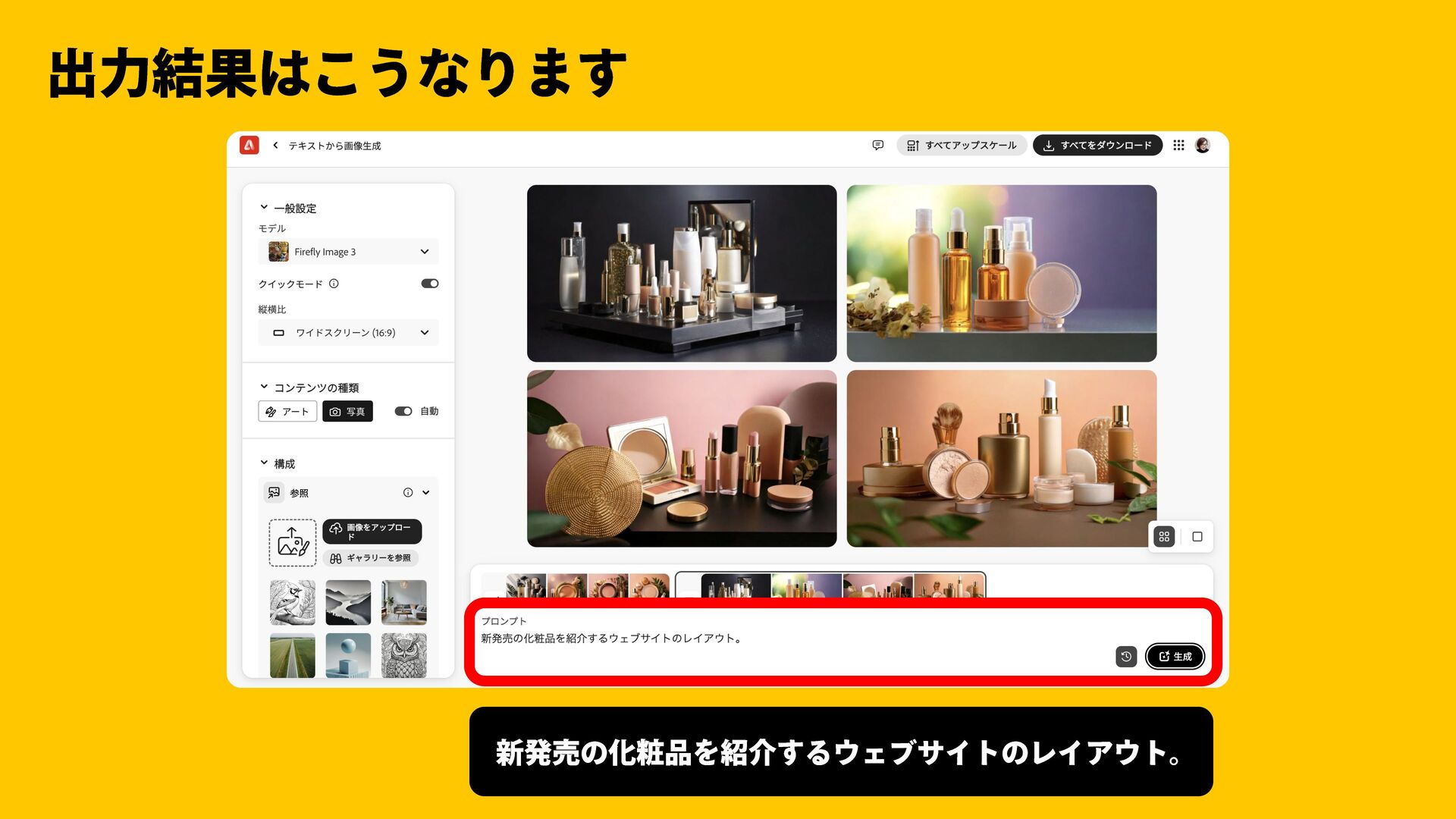
Task: Open the ワイドスクリーン (16:9) aspect ratio dropdown
Action: 348,332
